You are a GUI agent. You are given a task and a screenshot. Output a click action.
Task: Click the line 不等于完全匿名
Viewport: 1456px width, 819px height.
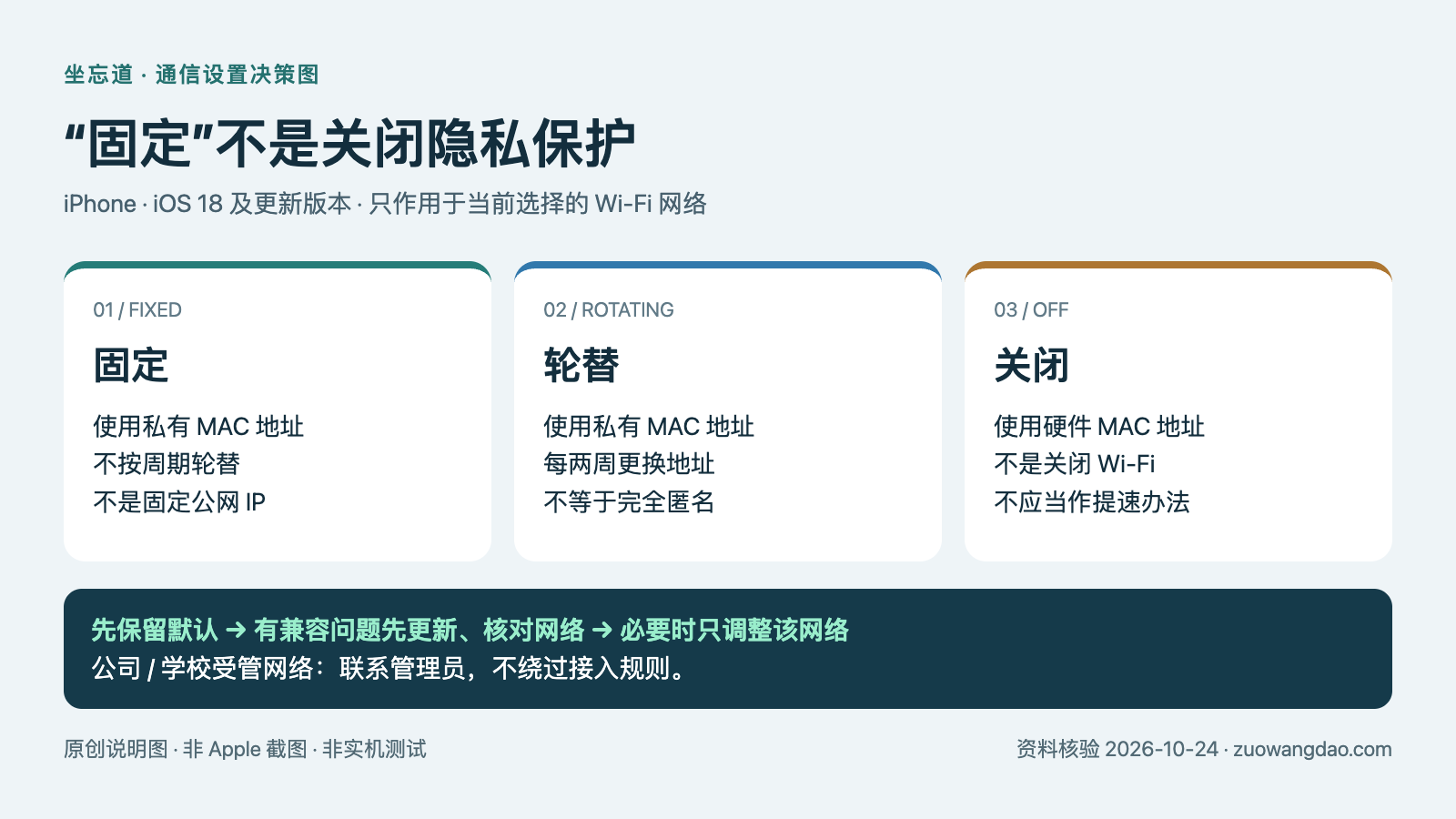(629, 502)
